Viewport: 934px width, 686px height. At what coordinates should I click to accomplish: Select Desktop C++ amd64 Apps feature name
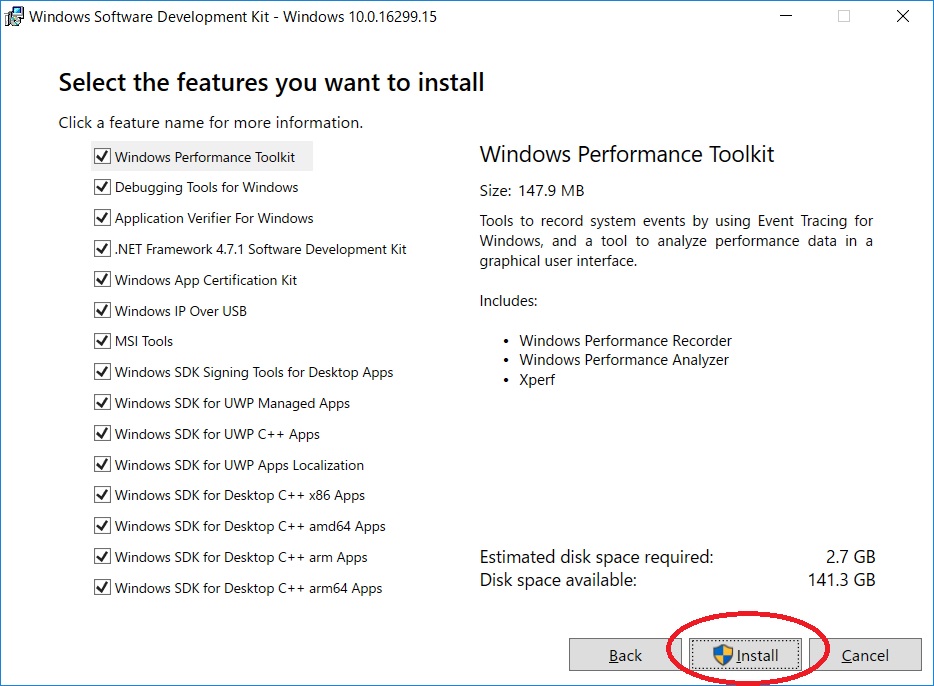click(250, 526)
